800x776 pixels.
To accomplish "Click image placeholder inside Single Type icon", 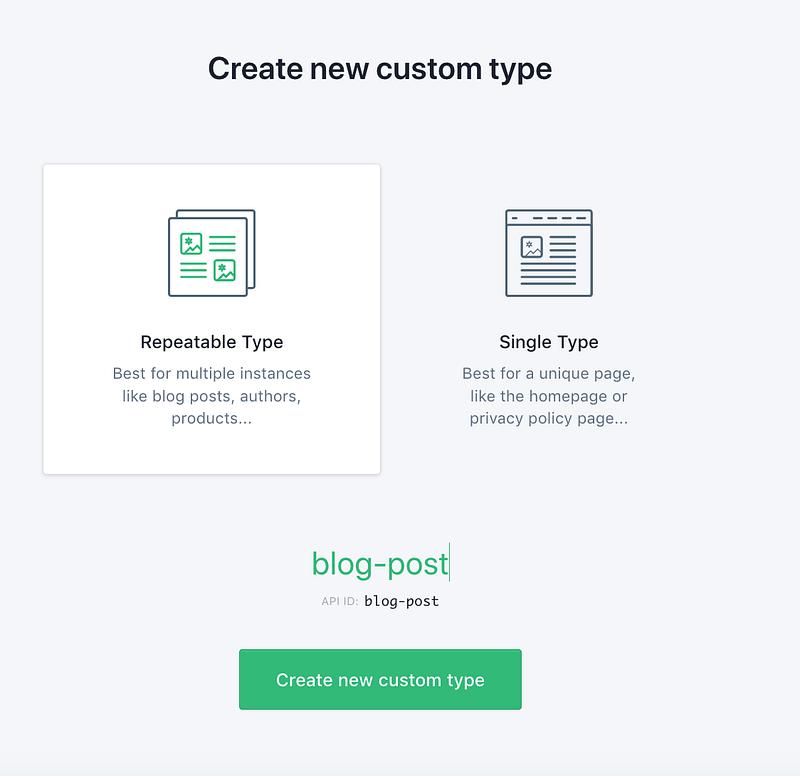I will tap(532, 247).
